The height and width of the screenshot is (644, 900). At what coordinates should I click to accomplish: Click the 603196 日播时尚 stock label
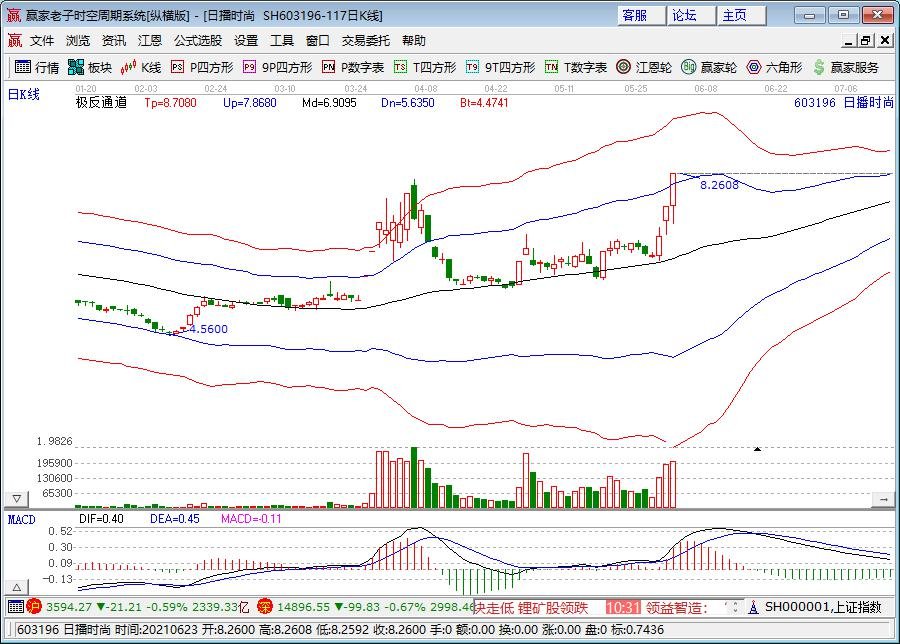(844, 103)
